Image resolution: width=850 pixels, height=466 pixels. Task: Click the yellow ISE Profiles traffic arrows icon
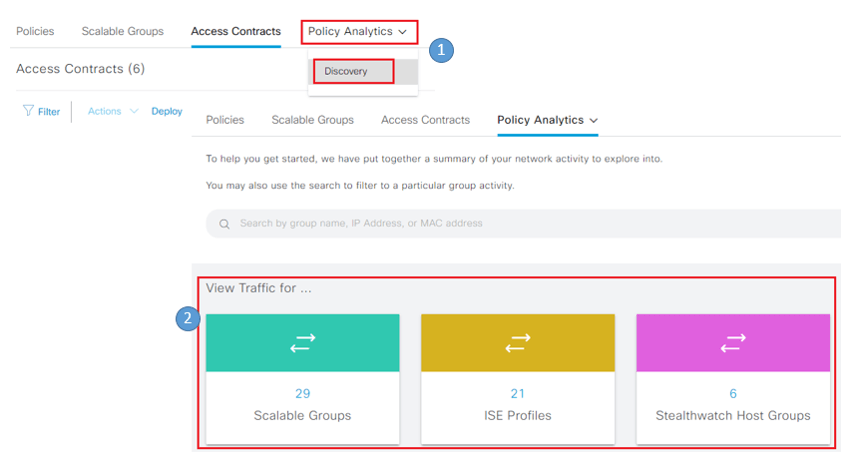click(x=518, y=343)
